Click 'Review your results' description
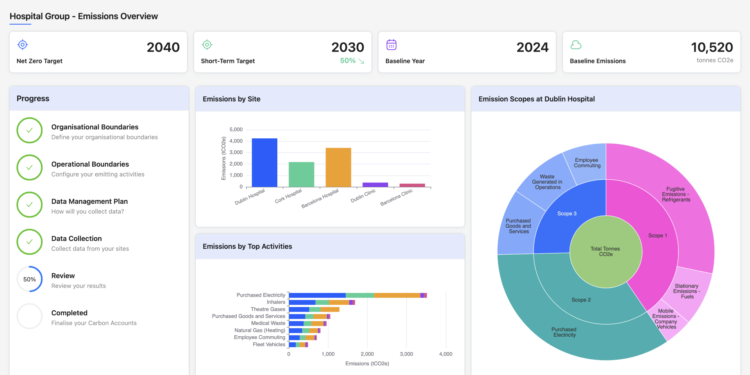 click(x=78, y=286)
